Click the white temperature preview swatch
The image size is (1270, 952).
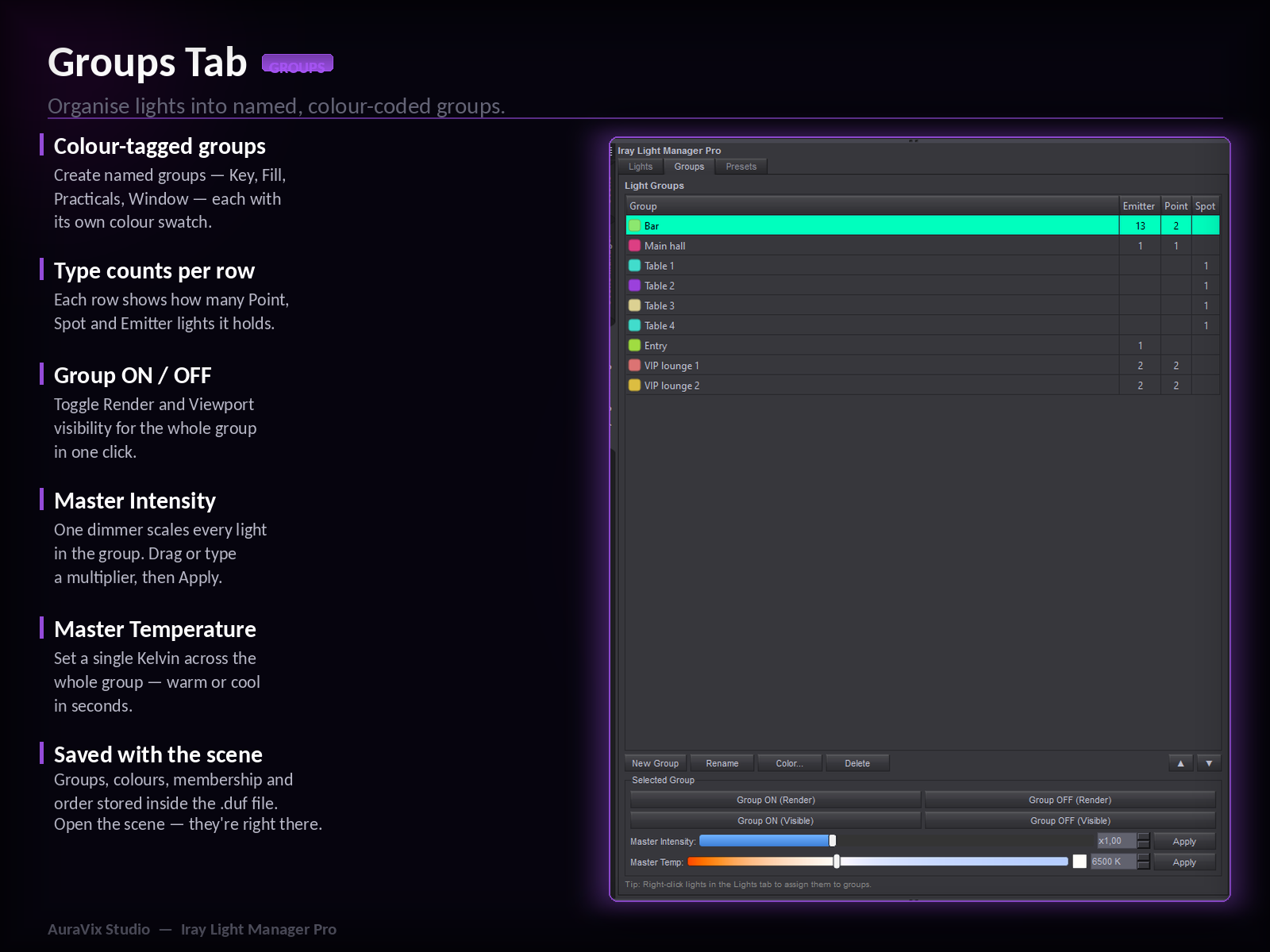tap(1079, 862)
